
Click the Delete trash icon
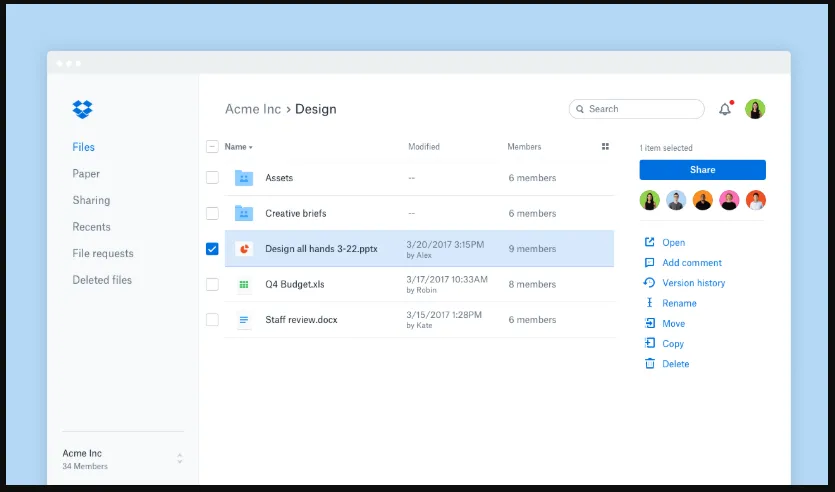pyautogui.click(x=649, y=364)
